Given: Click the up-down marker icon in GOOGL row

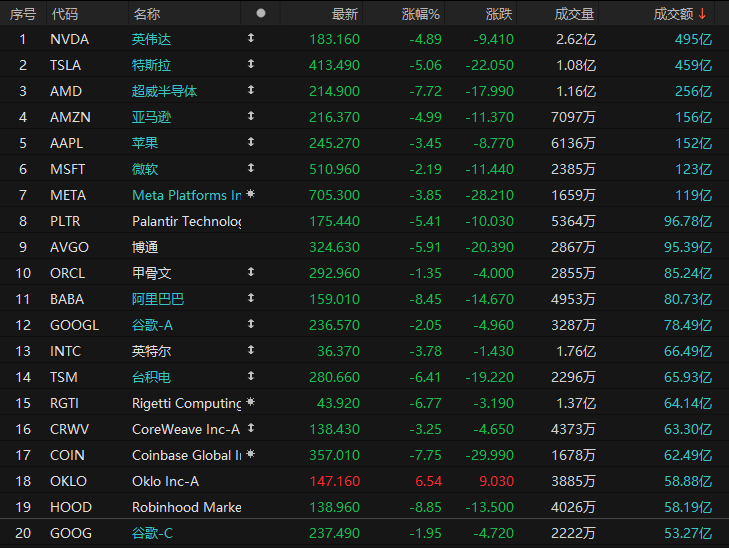Looking at the screenshot, I should pyautogui.click(x=251, y=324).
